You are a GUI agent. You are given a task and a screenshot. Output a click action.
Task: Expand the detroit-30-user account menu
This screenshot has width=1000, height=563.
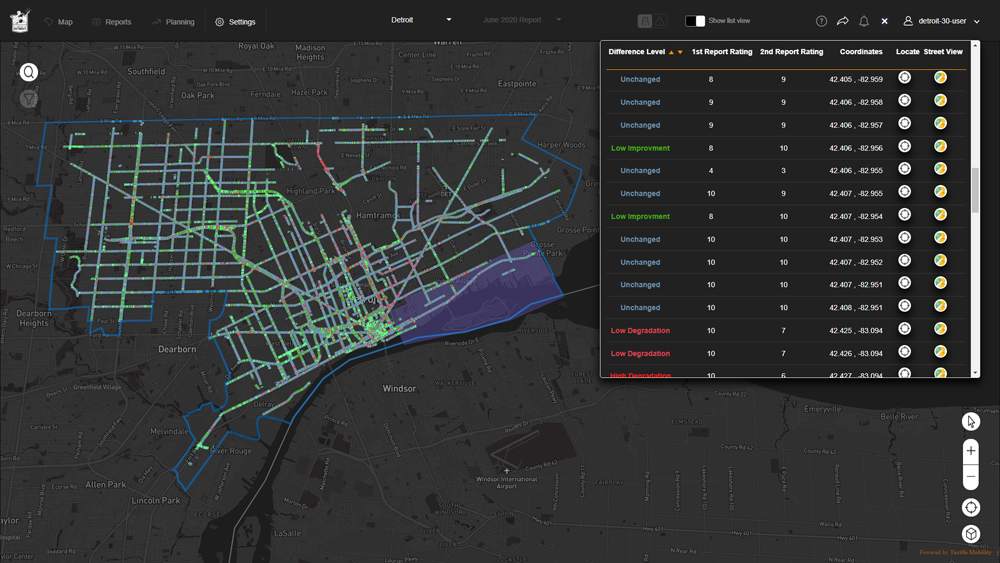941,21
